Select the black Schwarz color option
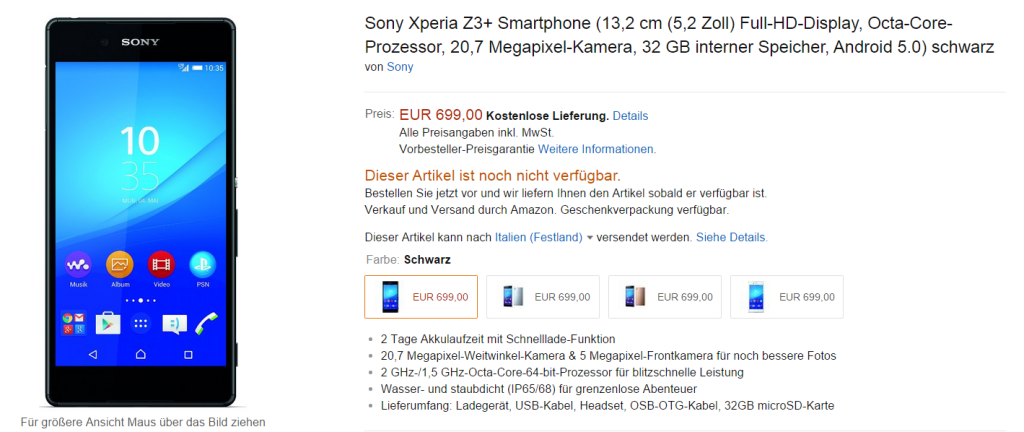This screenshot has width=1024, height=432. (421, 296)
